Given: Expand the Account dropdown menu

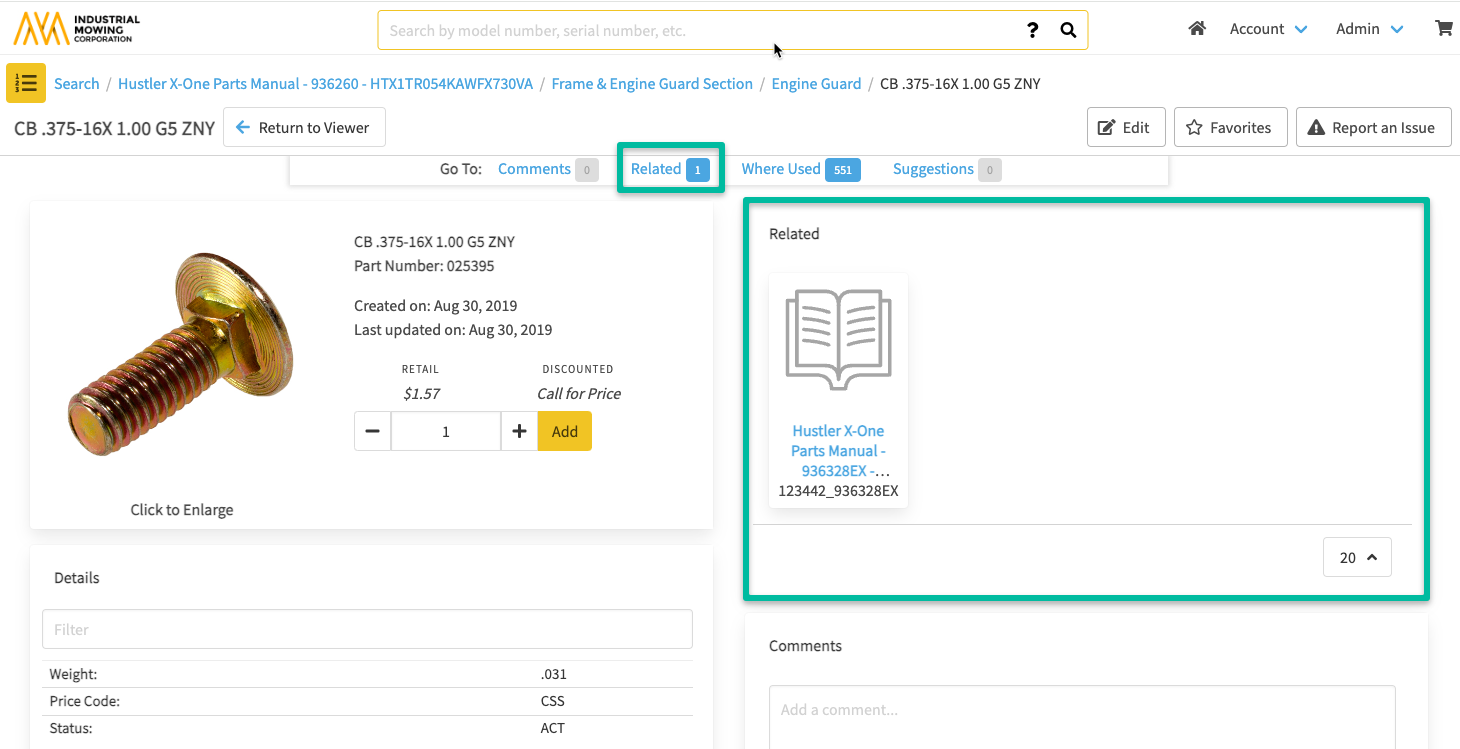Looking at the screenshot, I should [x=1268, y=29].
